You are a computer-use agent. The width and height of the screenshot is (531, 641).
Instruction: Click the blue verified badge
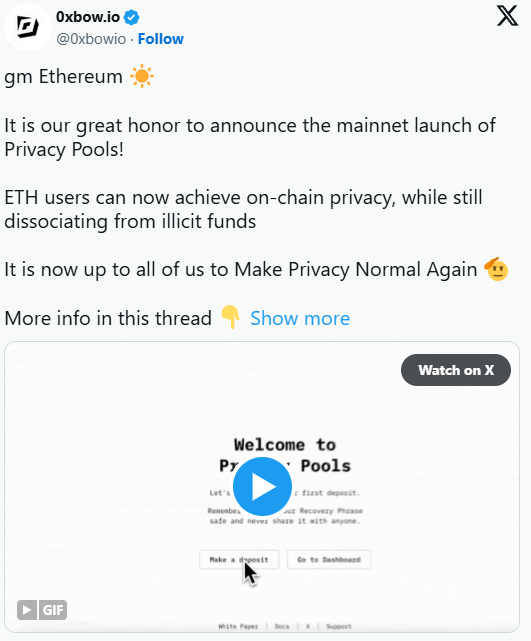pos(132,18)
